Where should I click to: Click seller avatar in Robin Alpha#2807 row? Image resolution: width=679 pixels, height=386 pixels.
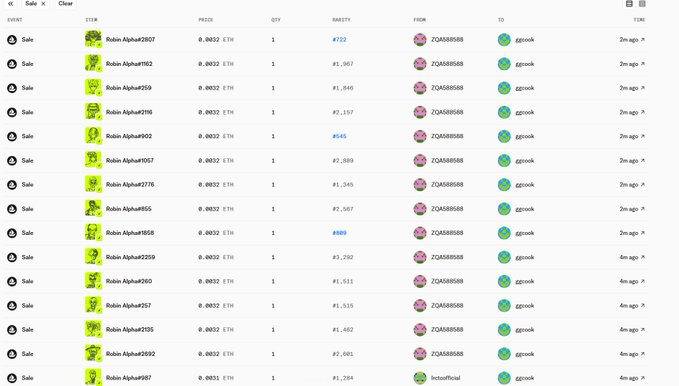(420, 39)
